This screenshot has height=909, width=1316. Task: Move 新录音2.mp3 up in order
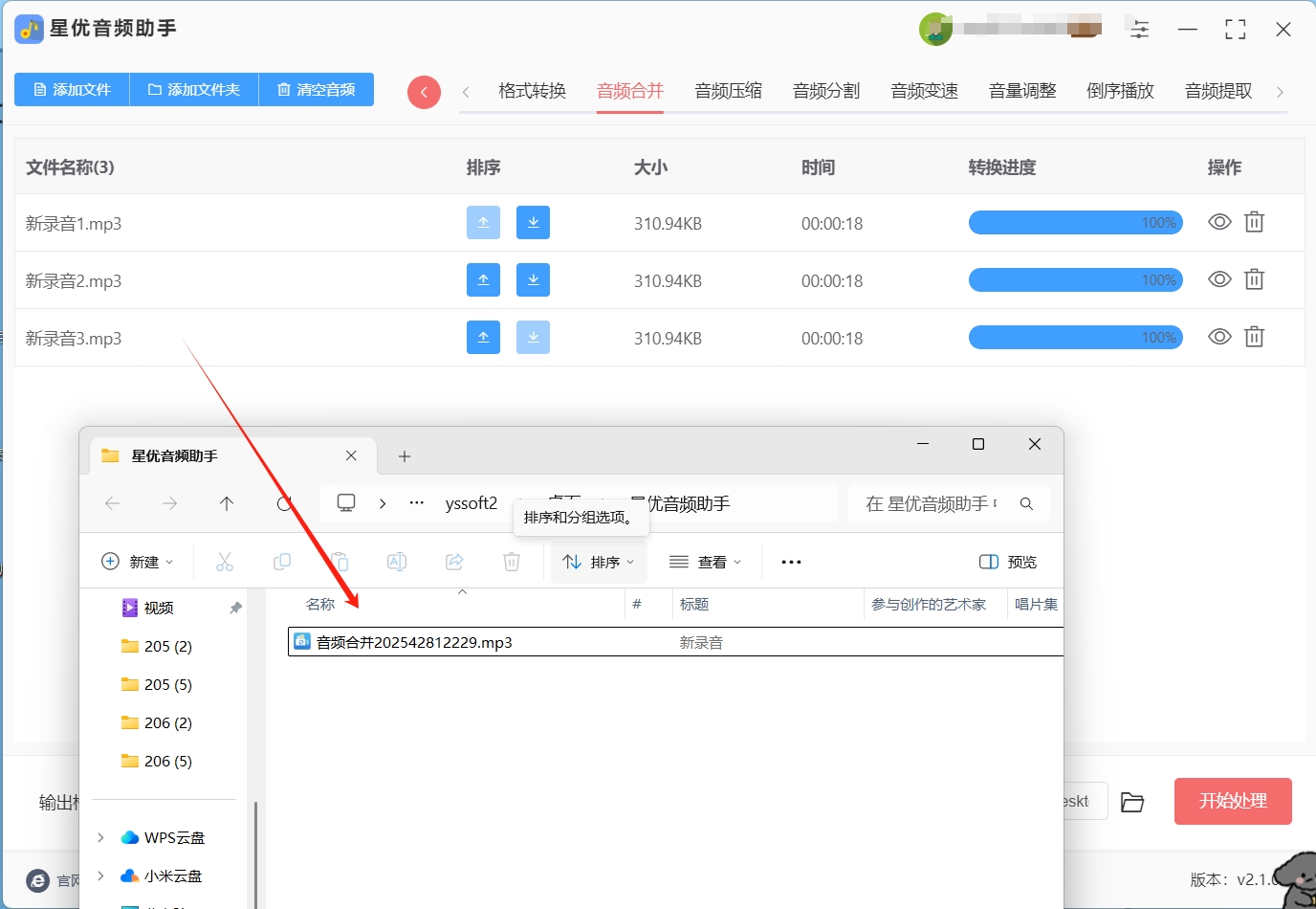tap(483, 279)
